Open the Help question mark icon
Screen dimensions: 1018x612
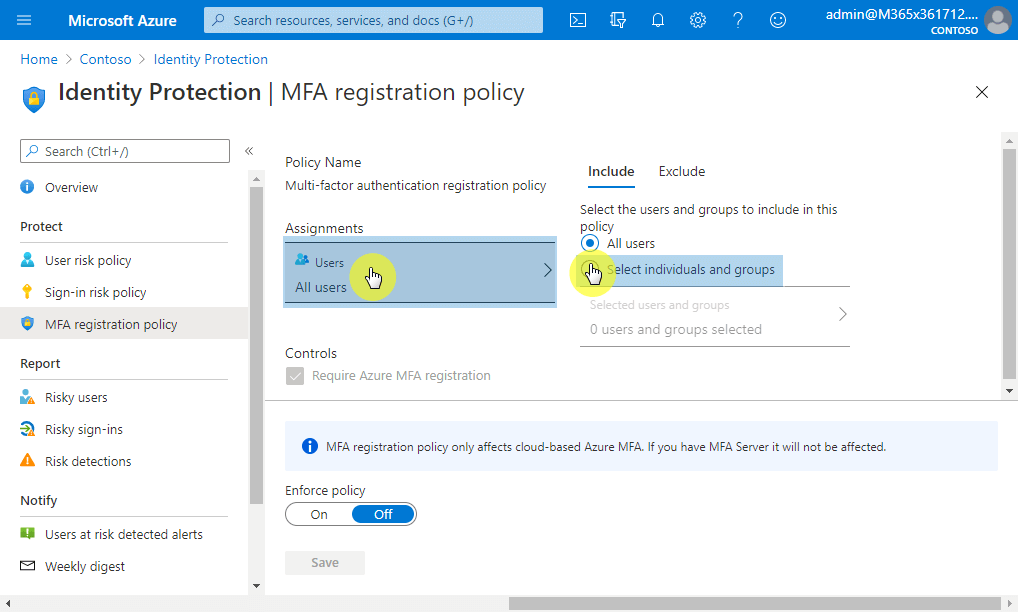coord(738,20)
